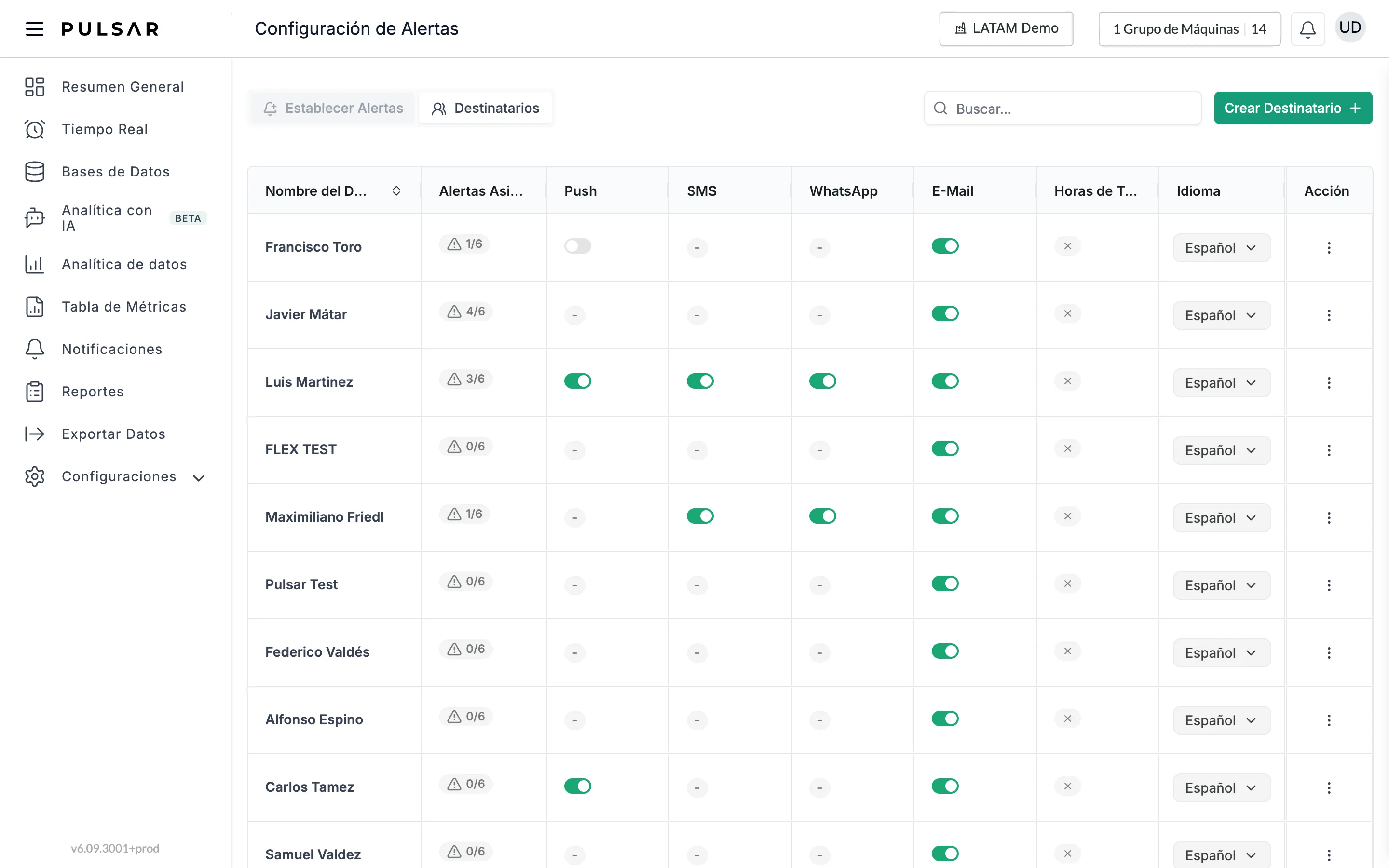This screenshot has height=868, width=1389.
Task: Click the Crear Destinatario button
Action: click(x=1293, y=108)
